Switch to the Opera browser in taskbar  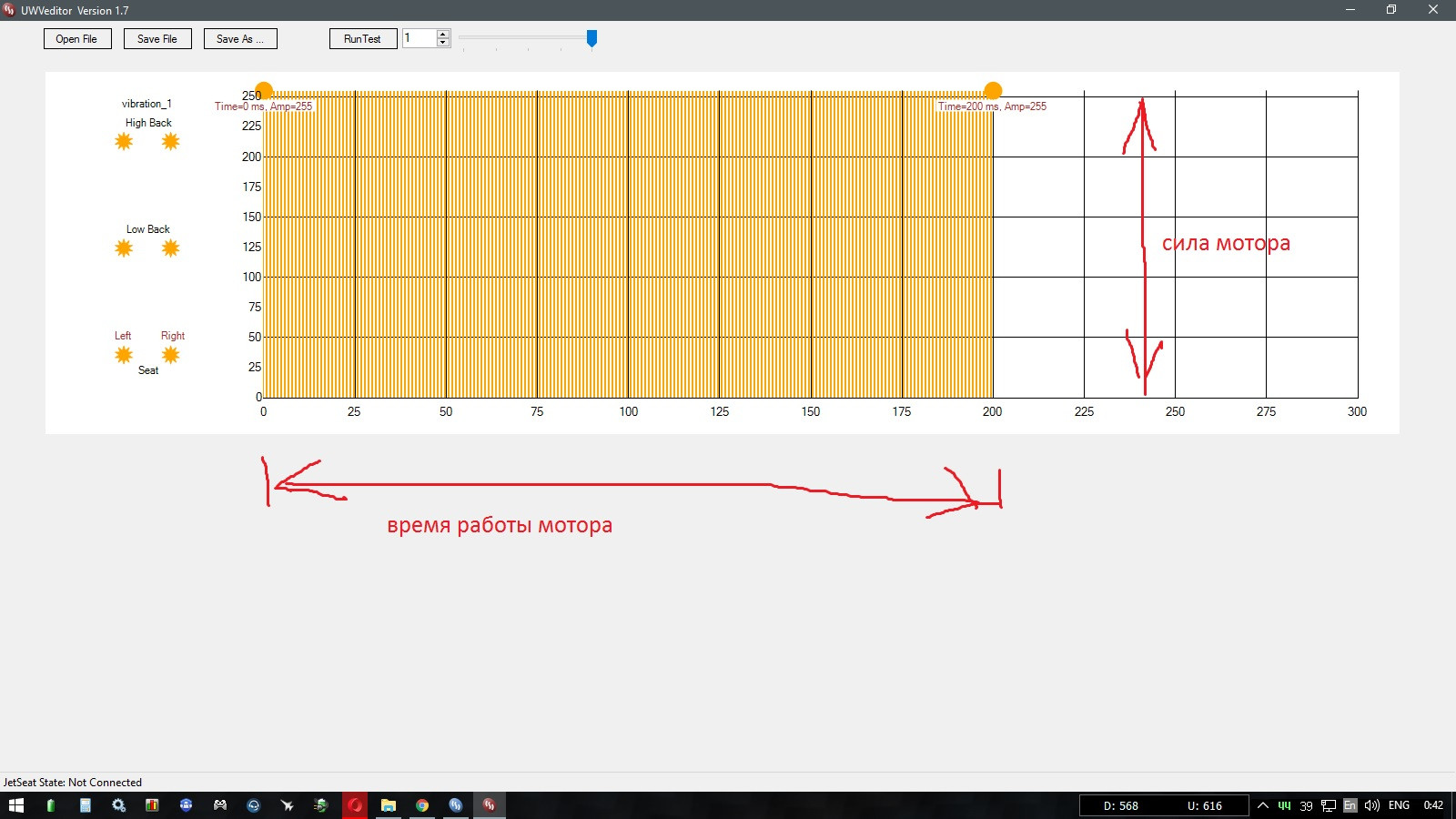click(355, 805)
